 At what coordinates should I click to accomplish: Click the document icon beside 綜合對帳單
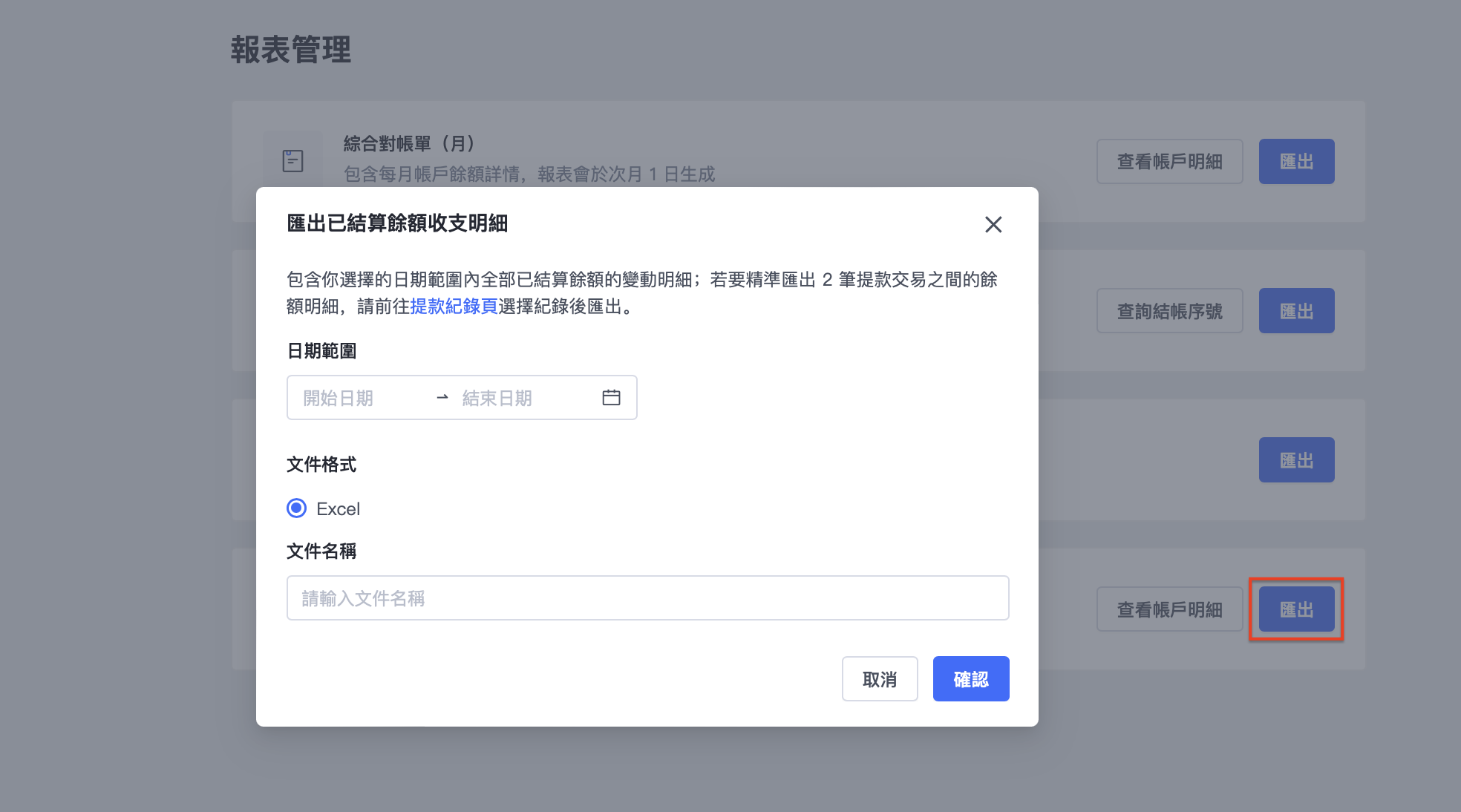coord(293,160)
